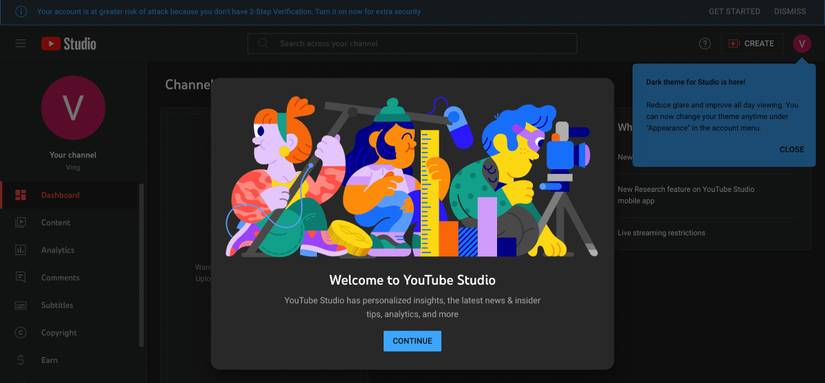
Task: Click the search across your channel field
Action: click(412, 44)
